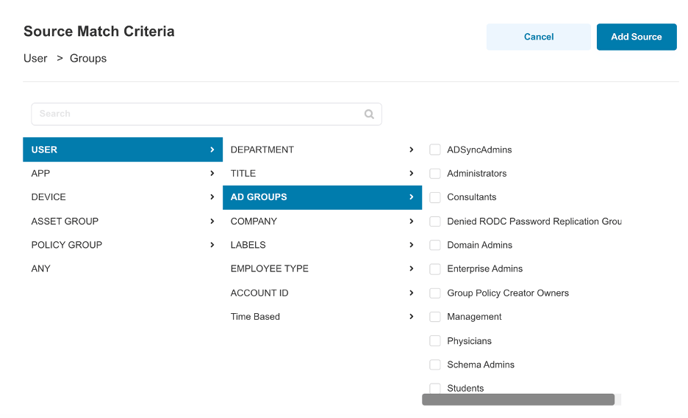
Task: Click the ASSET GROUP chevron icon
Action: point(212,221)
